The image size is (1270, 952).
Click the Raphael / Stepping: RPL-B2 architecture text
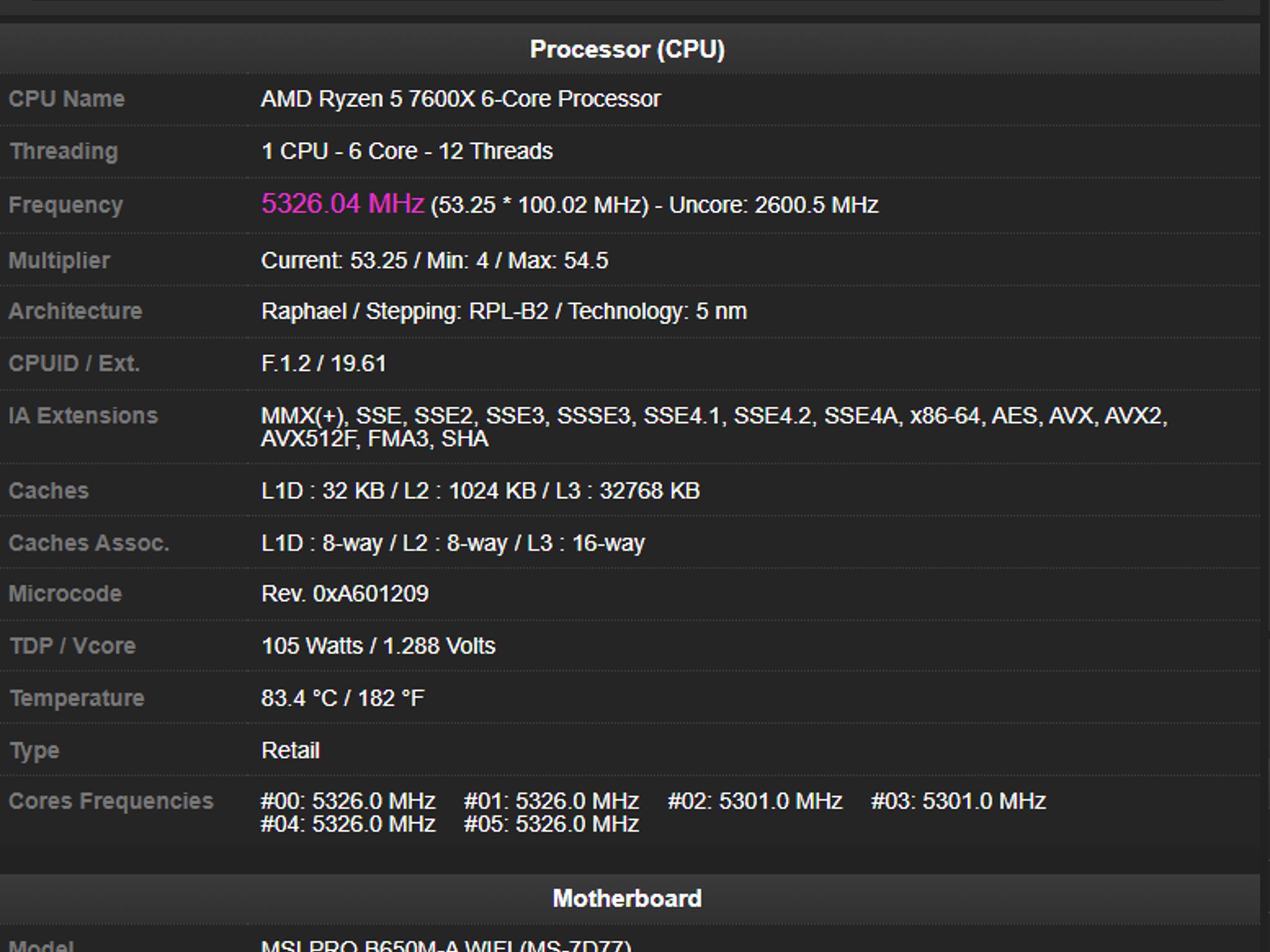click(405, 311)
